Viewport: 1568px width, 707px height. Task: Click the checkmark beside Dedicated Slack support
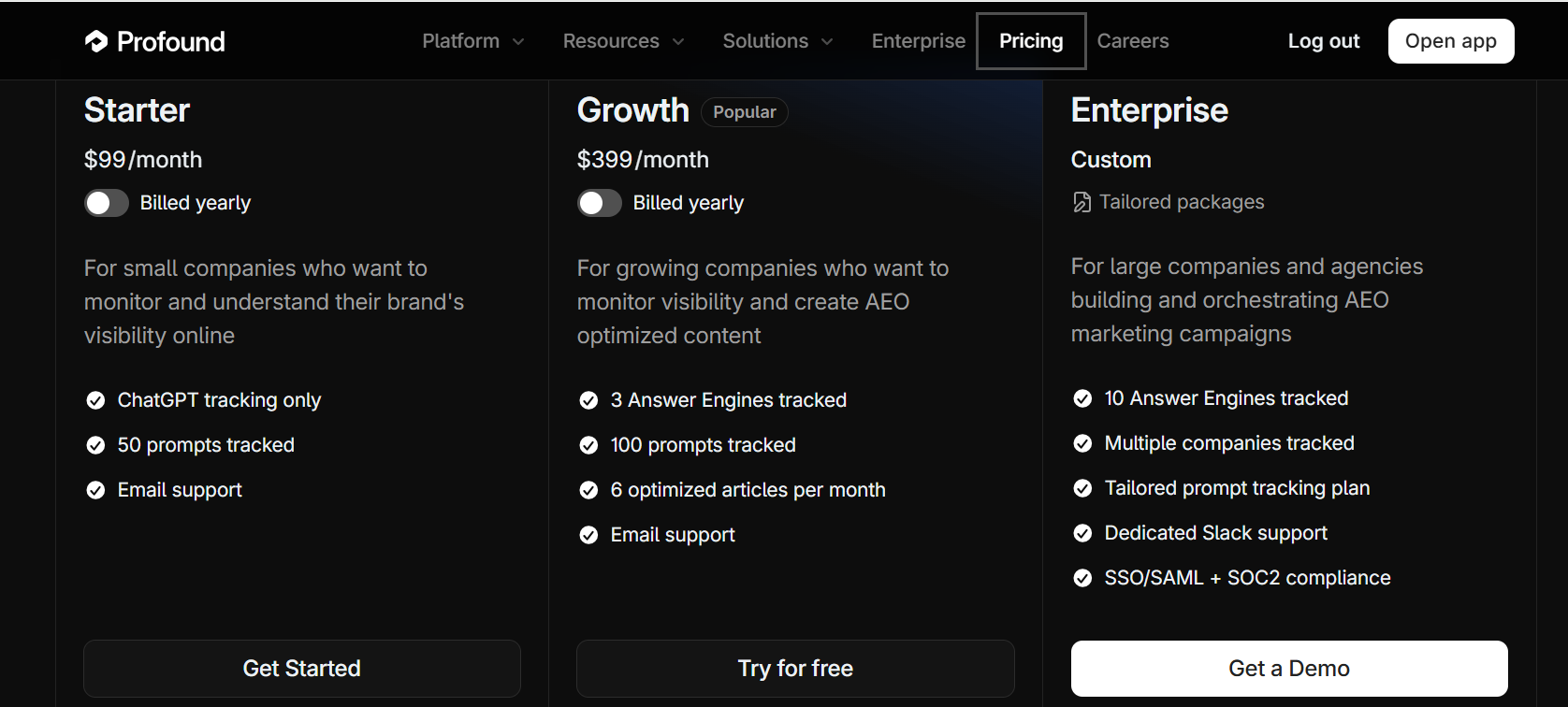click(x=1082, y=533)
